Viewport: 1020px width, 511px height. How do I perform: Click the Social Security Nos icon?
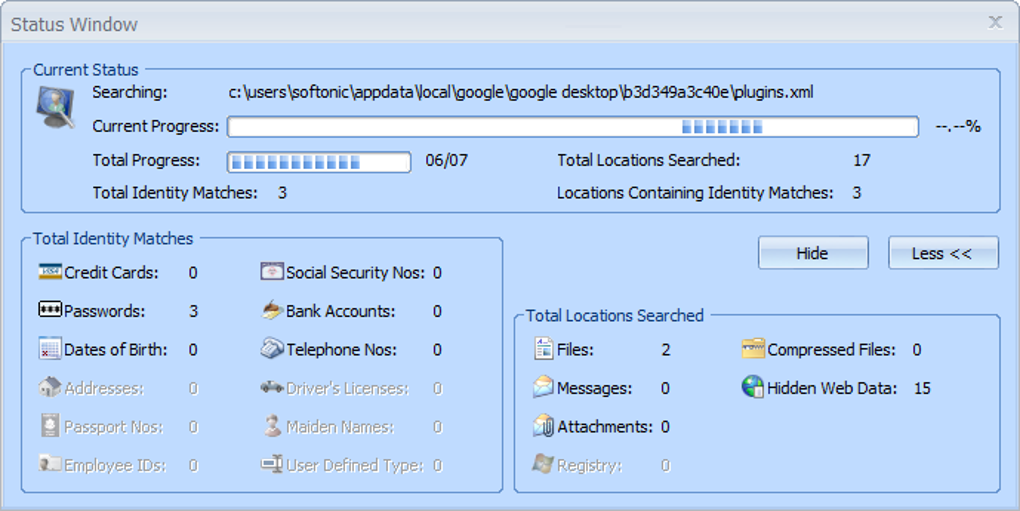[x=272, y=272]
